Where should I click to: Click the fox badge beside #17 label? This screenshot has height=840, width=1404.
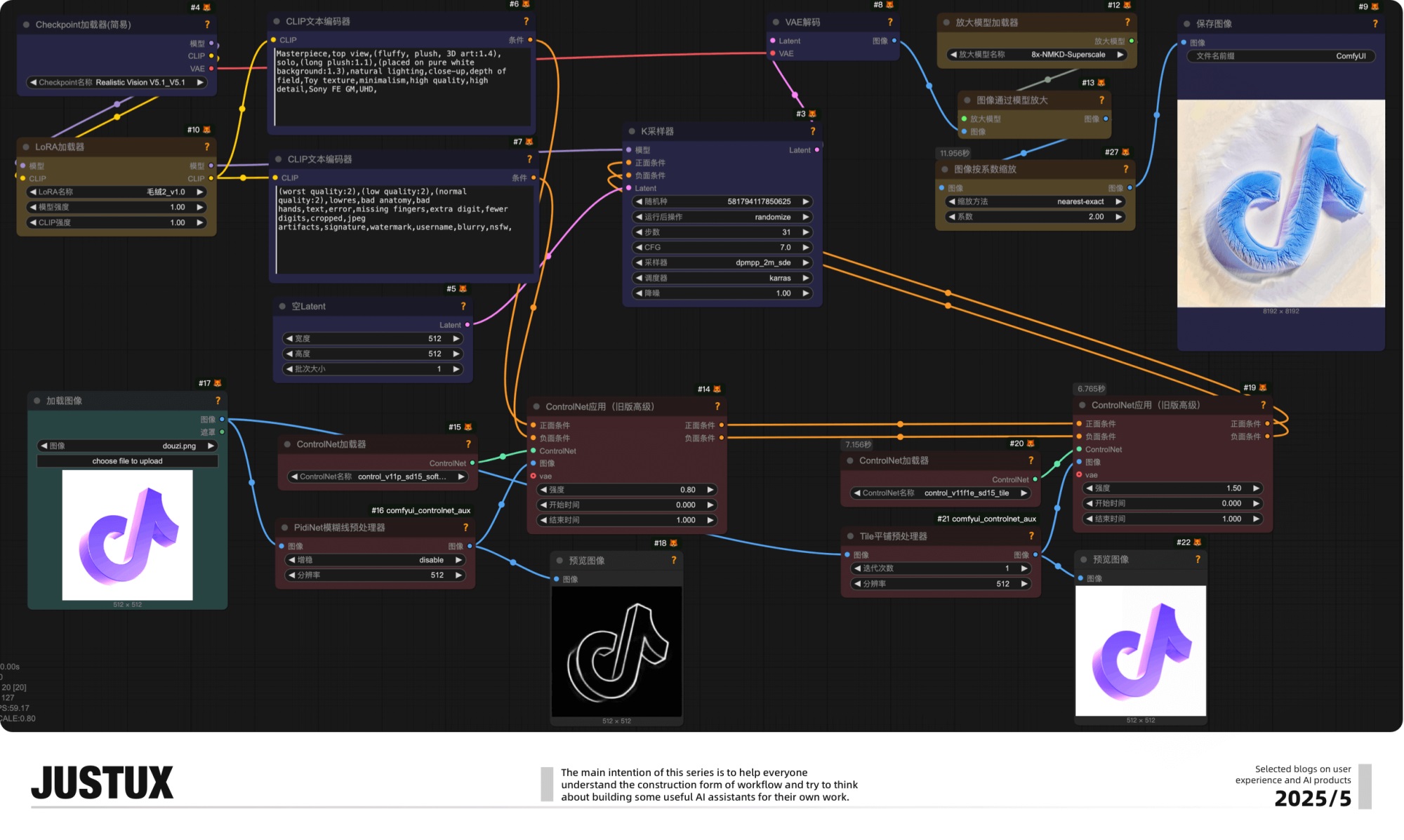[x=218, y=383]
